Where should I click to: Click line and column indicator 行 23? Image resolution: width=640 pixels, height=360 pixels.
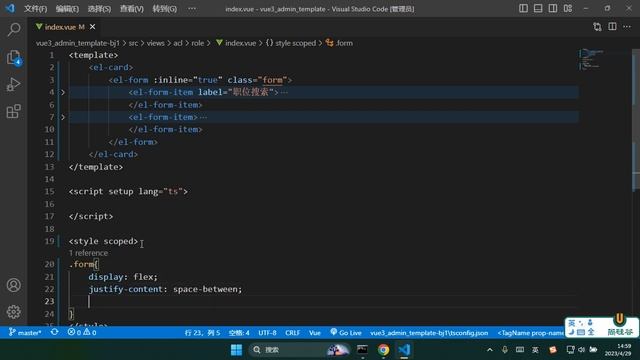point(202,333)
